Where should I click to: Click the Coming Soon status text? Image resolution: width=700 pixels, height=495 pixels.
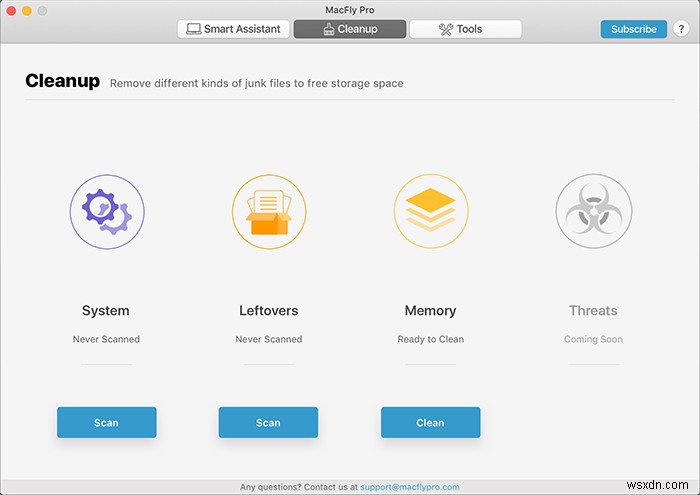(593, 339)
